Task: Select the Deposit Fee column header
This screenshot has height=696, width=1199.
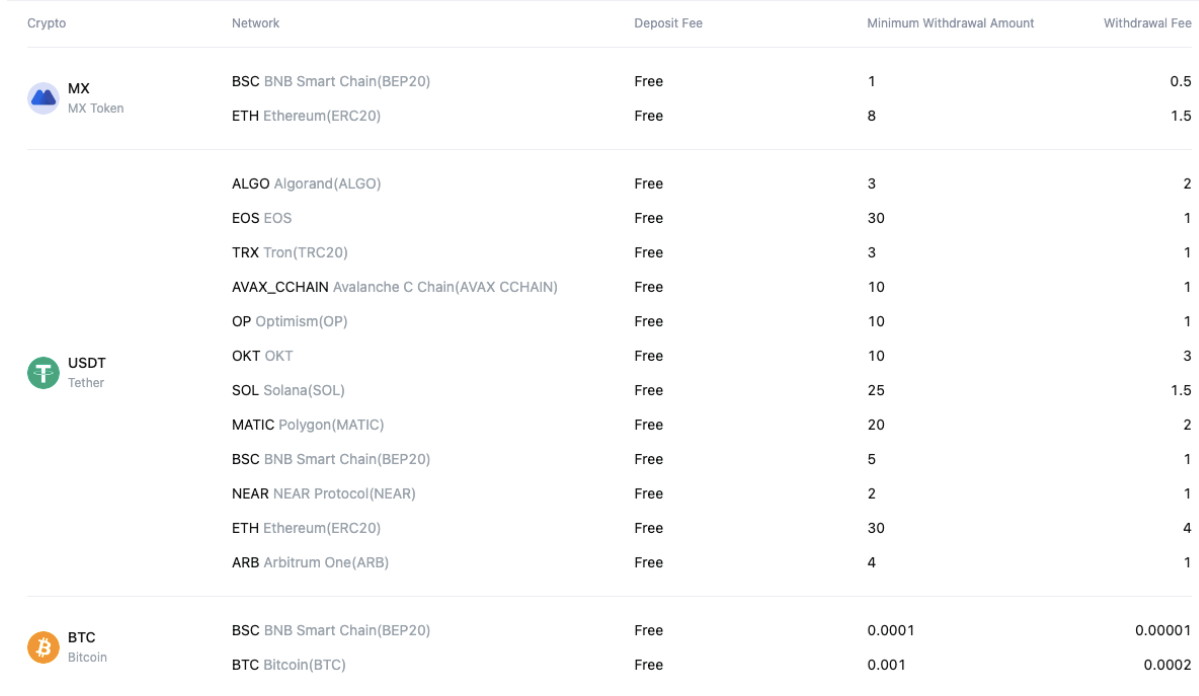Action: tap(668, 23)
